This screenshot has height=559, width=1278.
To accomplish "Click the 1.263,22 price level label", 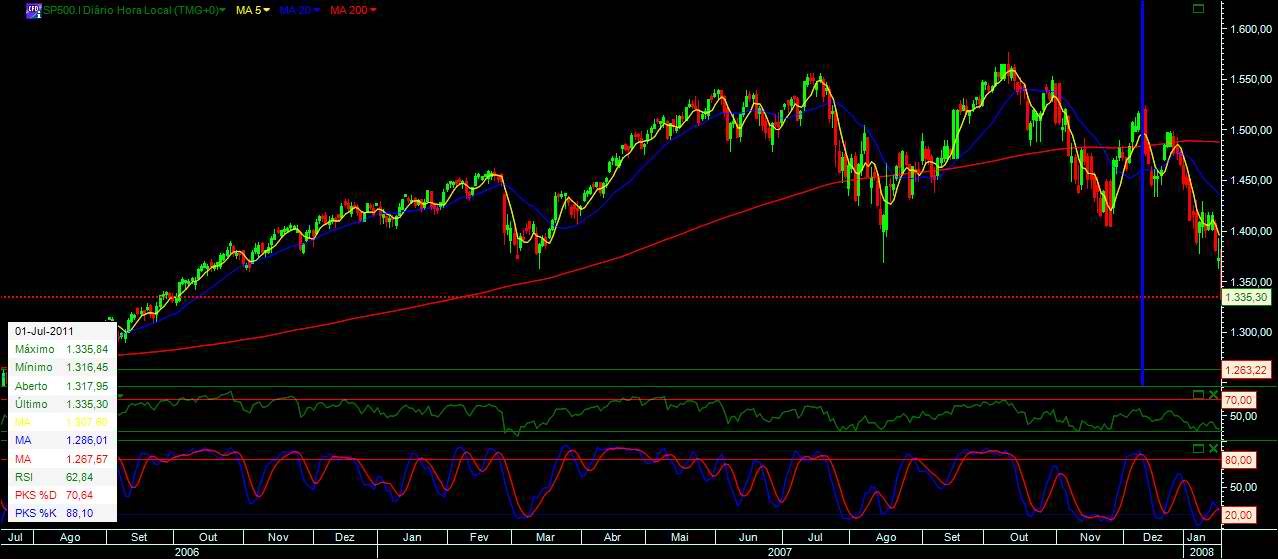I will coord(1246,370).
